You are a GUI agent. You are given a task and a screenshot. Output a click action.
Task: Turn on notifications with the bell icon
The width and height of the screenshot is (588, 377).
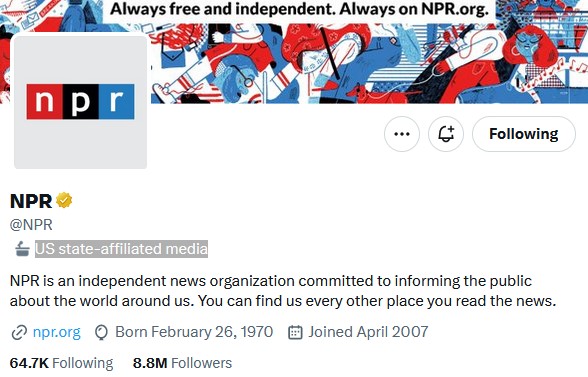coord(446,134)
